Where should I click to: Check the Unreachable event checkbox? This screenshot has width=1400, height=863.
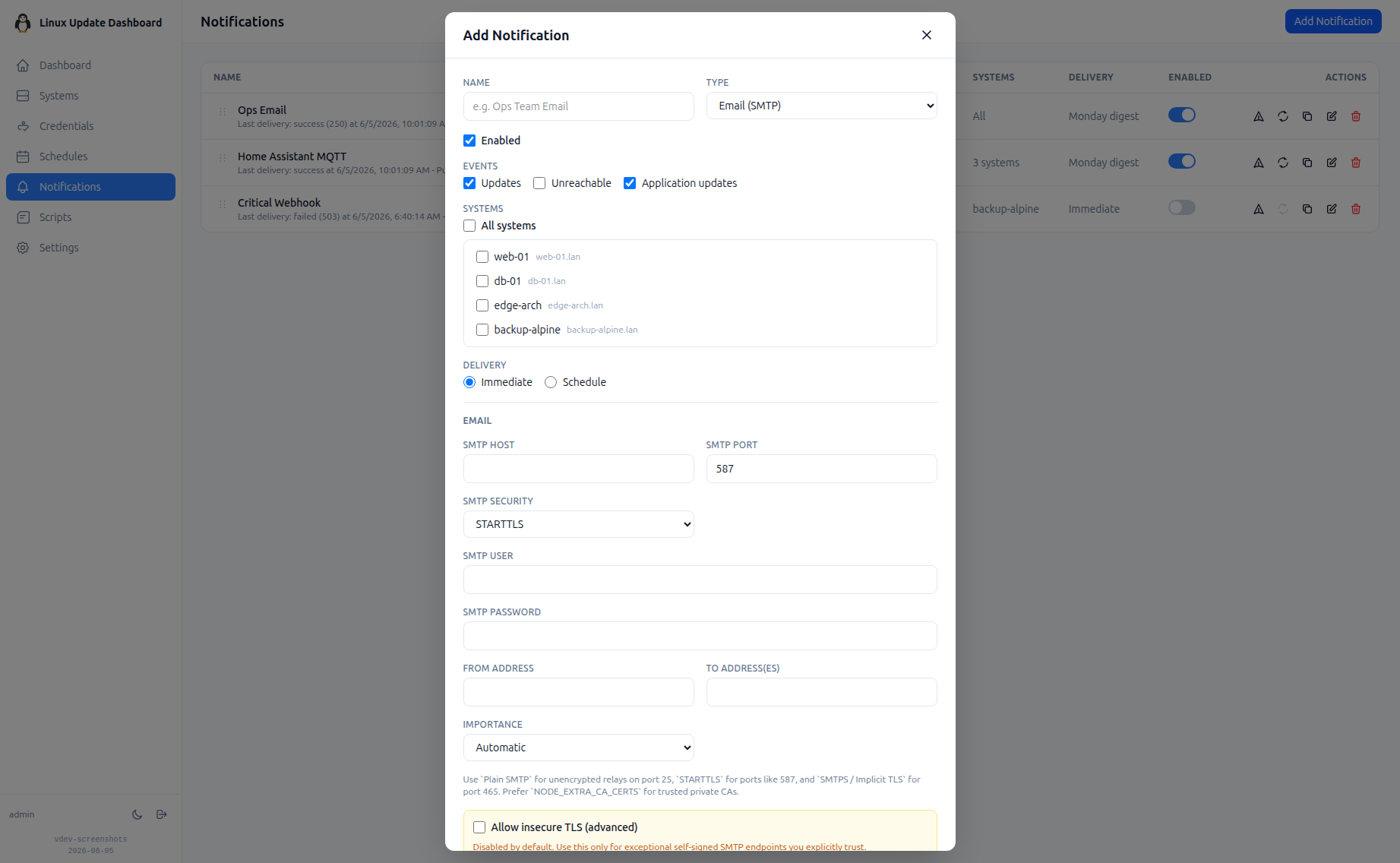coord(539,183)
